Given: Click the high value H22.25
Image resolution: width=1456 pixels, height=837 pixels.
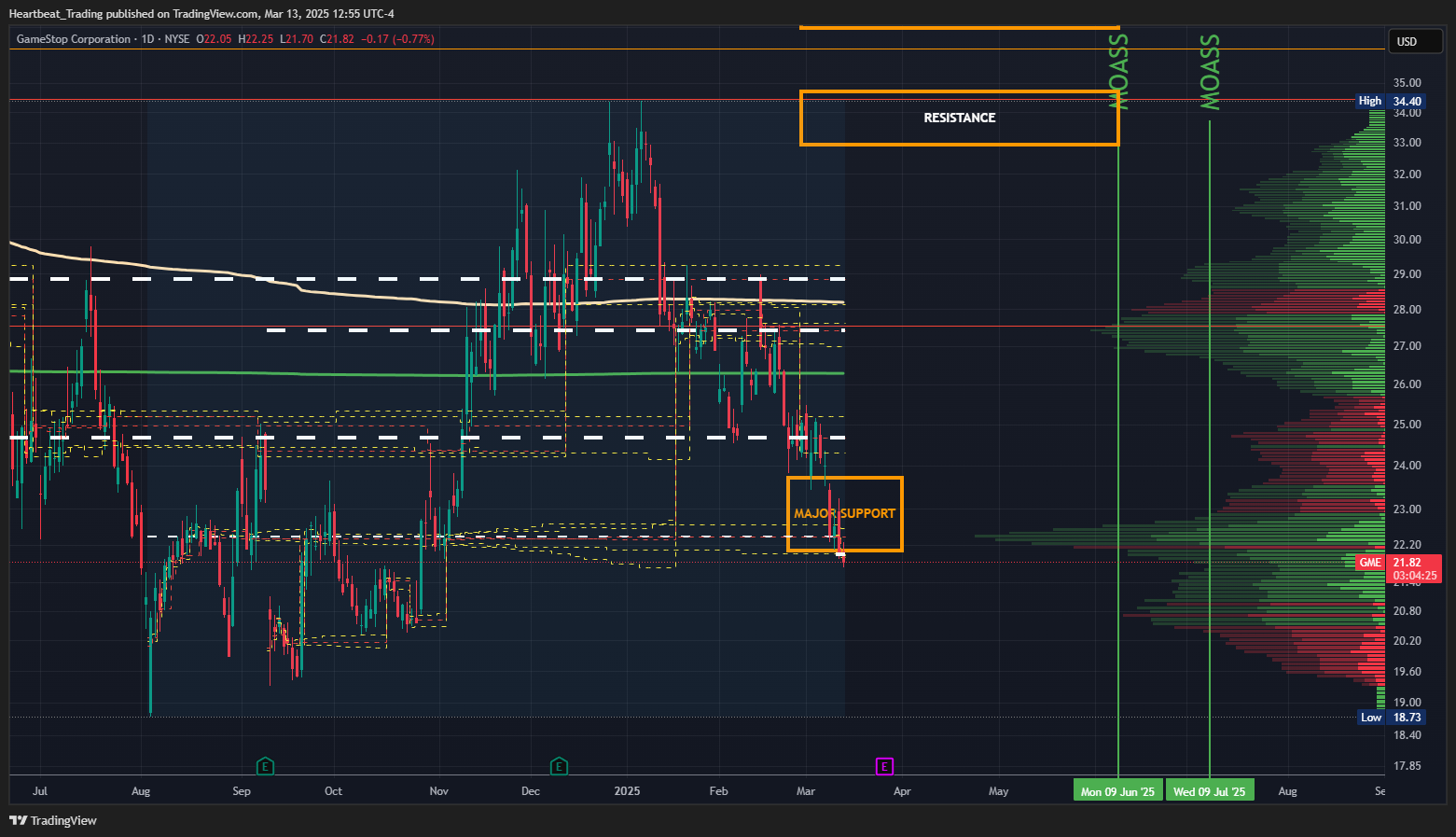Looking at the screenshot, I should [256, 39].
